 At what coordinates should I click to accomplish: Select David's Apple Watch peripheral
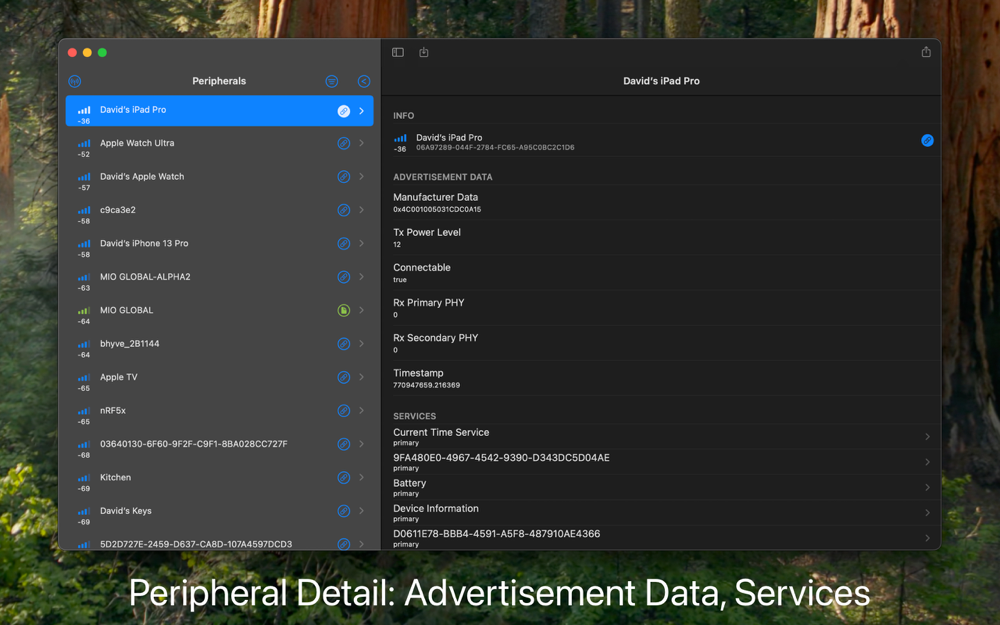[x=219, y=181]
